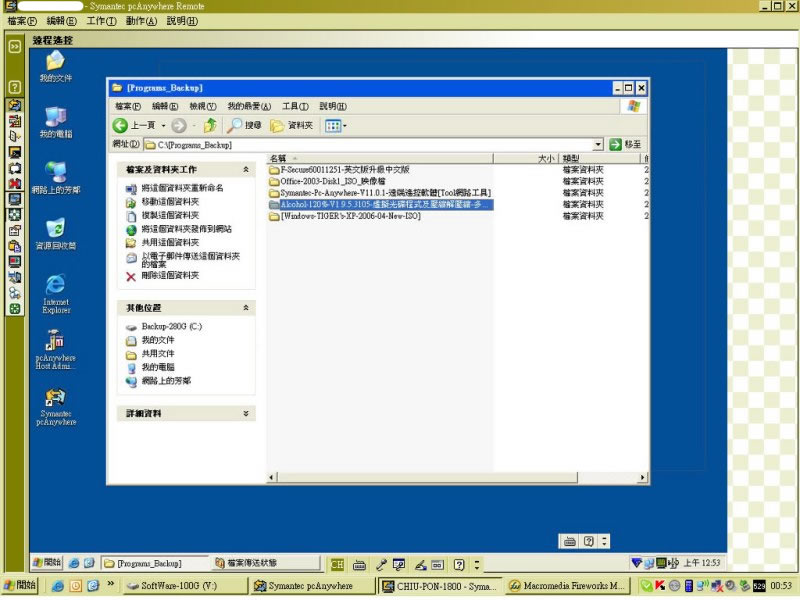This screenshot has height=600, width=800.
Task: Click the command prompt screen sidebar icon
Action: tap(15, 152)
